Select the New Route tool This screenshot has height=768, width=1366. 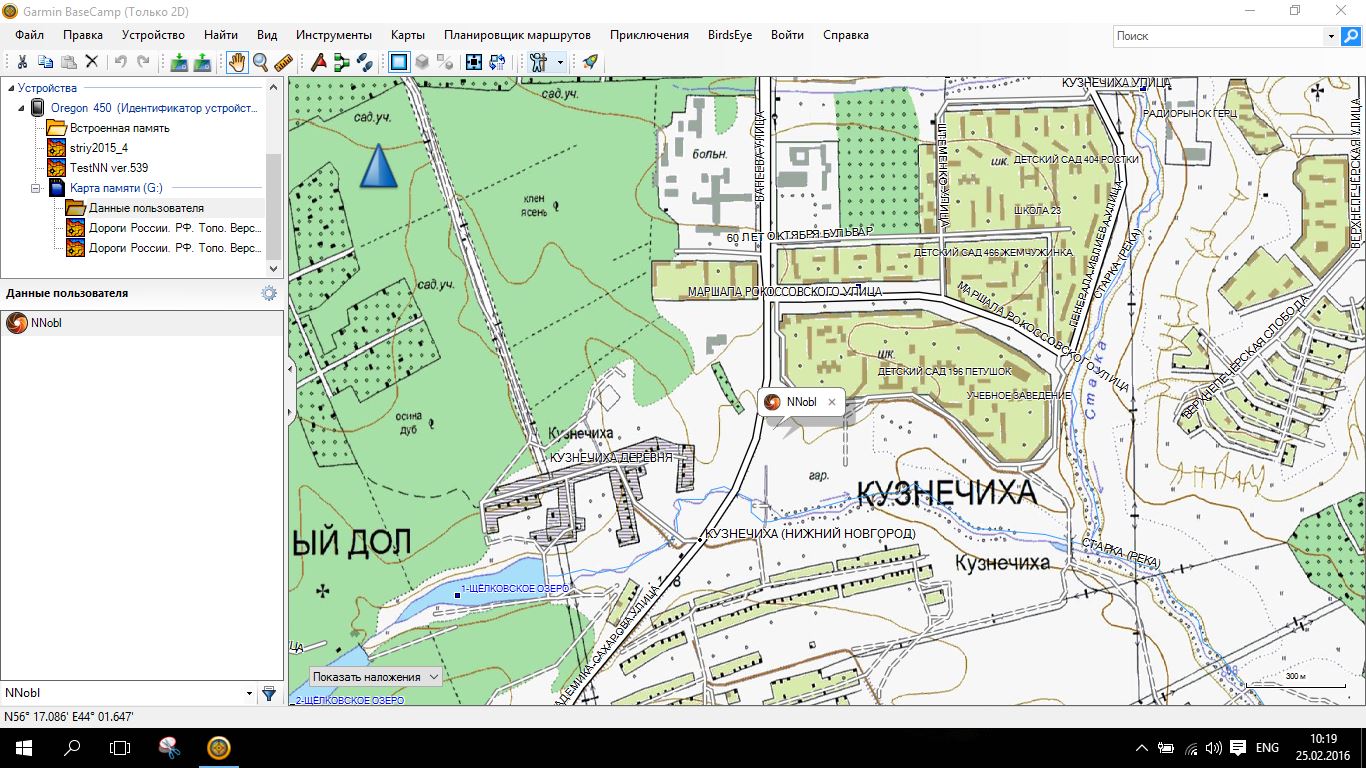coord(342,62)
